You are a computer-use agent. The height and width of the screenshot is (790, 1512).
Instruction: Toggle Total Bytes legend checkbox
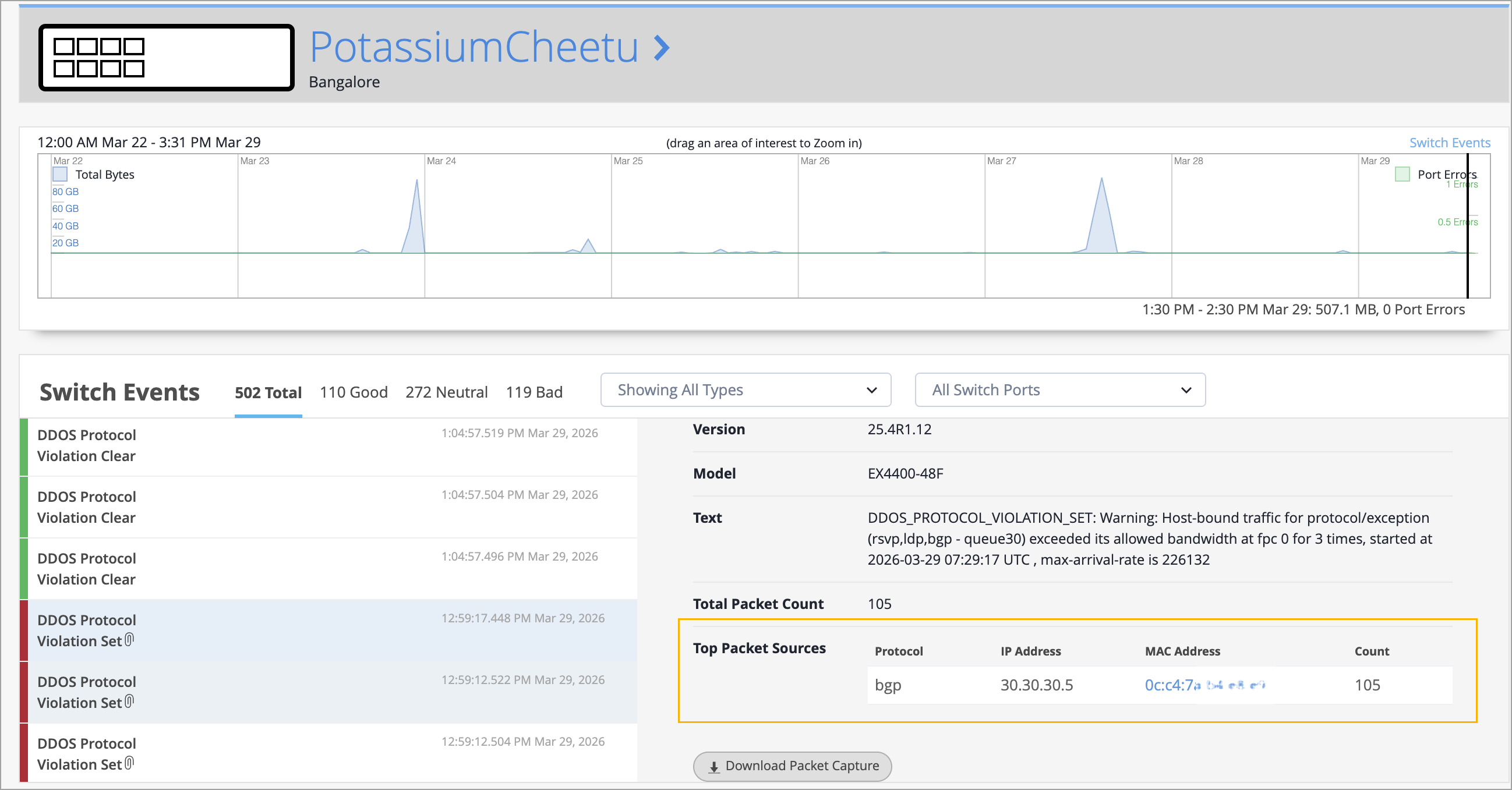(60, 174)
